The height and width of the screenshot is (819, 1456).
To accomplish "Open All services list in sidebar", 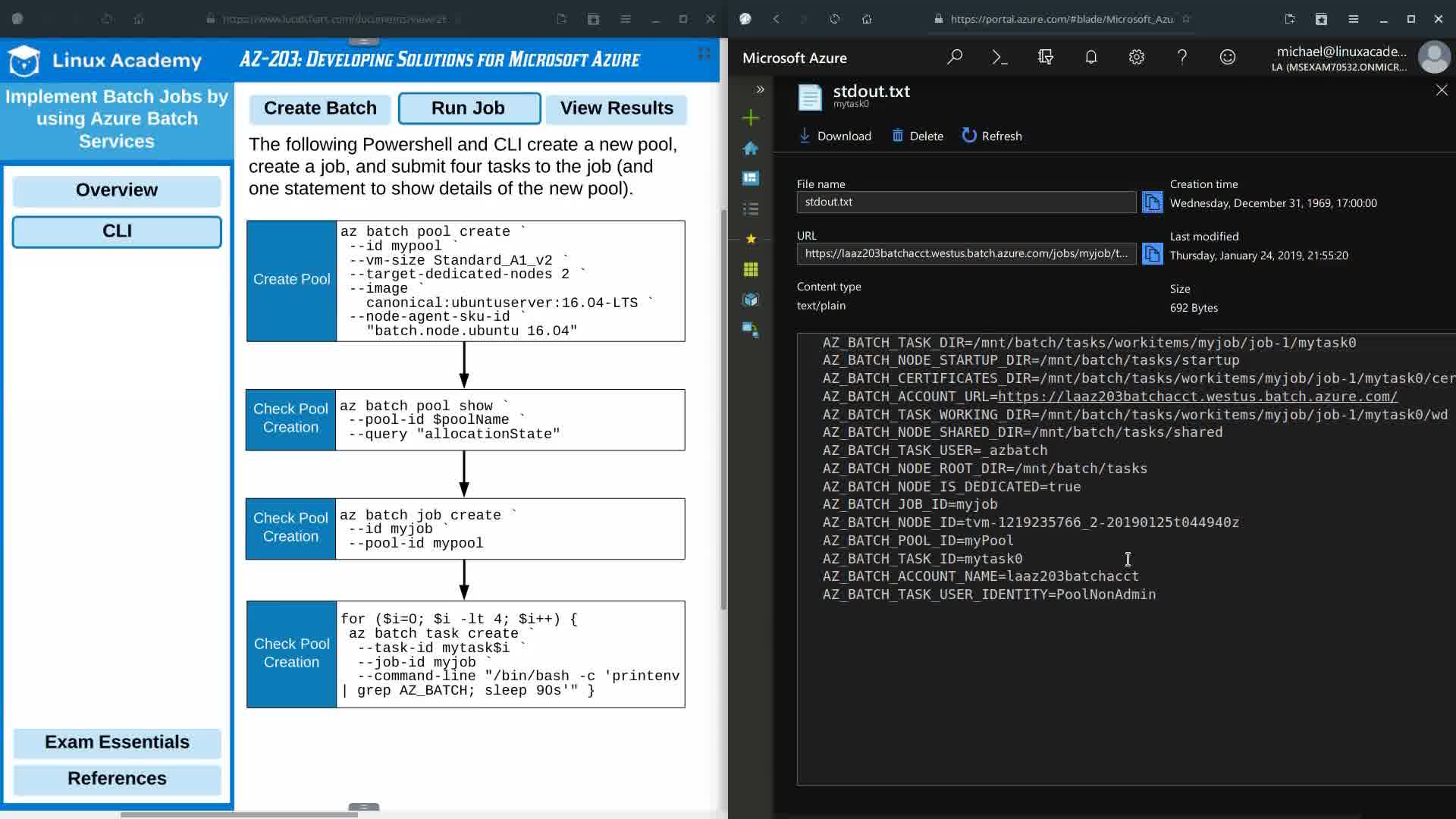I will (750, 209).
